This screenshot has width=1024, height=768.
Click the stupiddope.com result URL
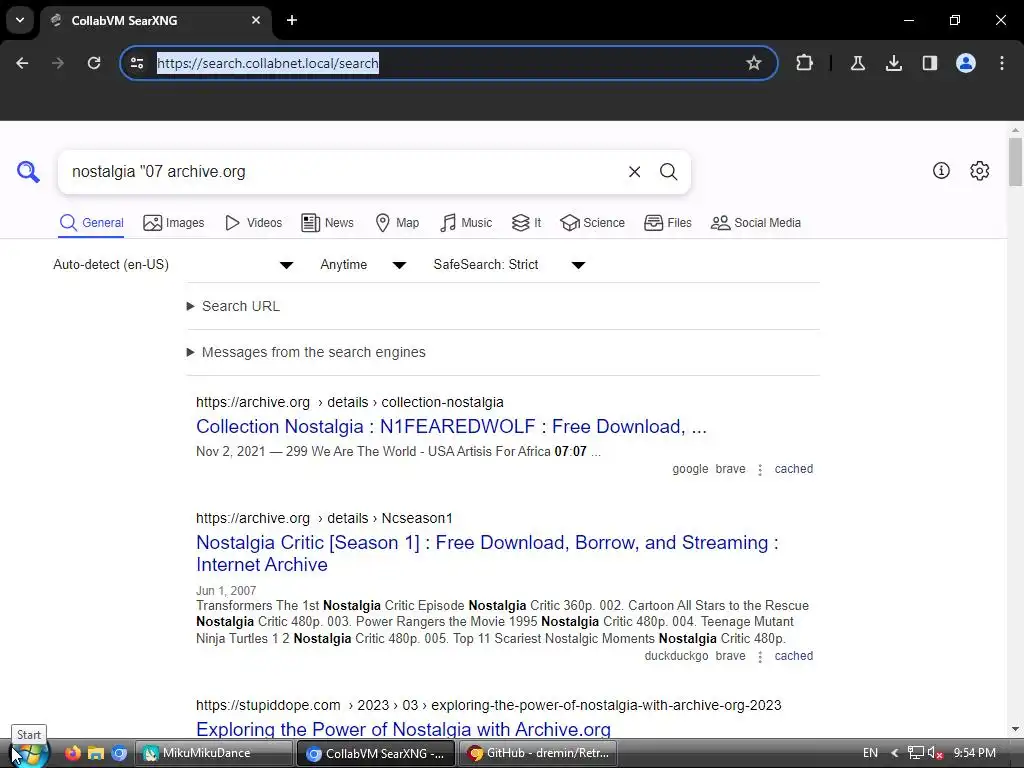click(488, 705)
